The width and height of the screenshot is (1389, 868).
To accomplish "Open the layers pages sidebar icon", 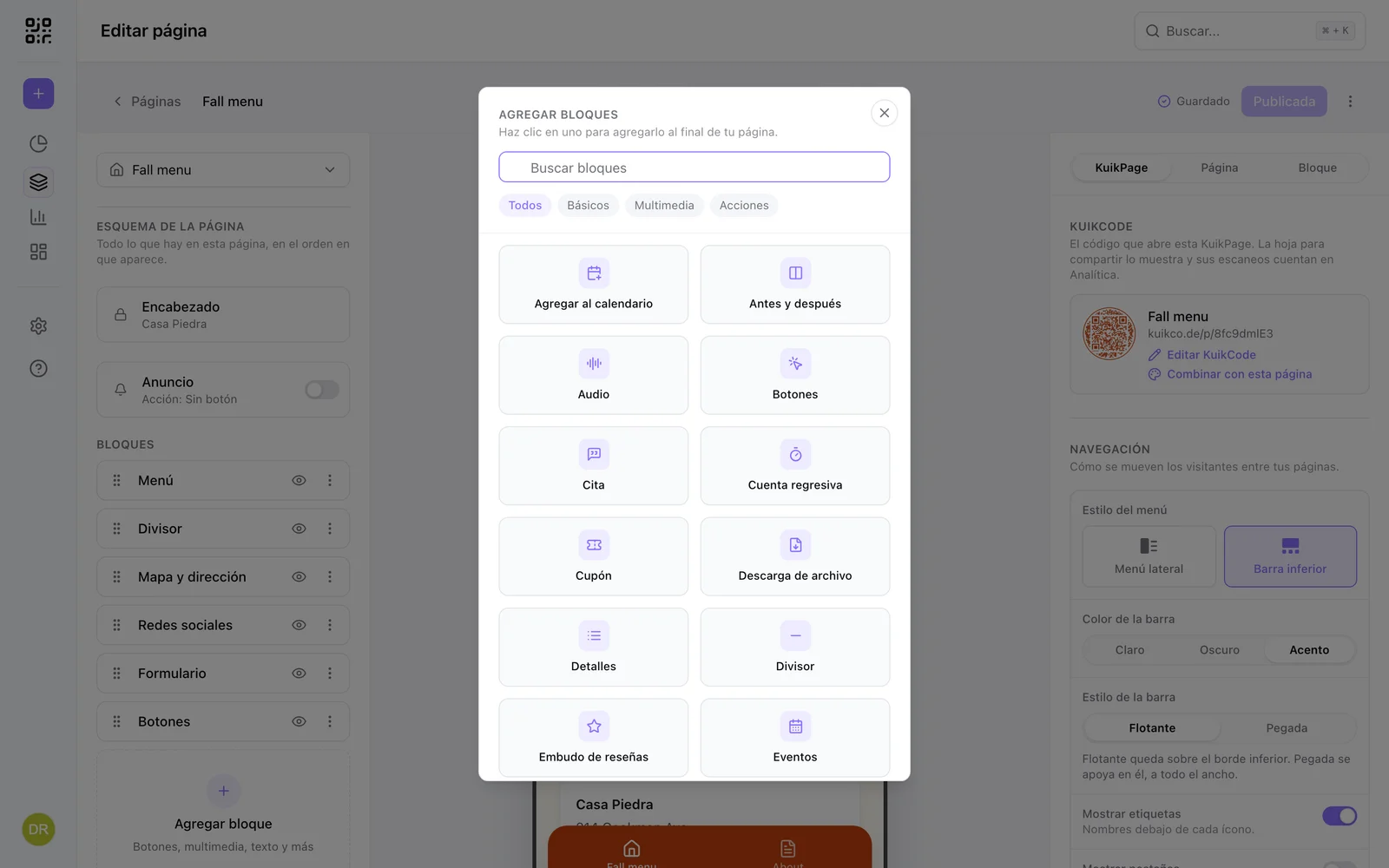I will point(38,182).
